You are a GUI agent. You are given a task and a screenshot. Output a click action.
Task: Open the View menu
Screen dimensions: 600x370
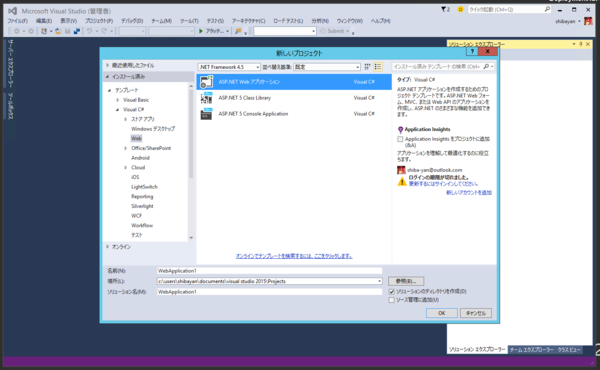68,21
